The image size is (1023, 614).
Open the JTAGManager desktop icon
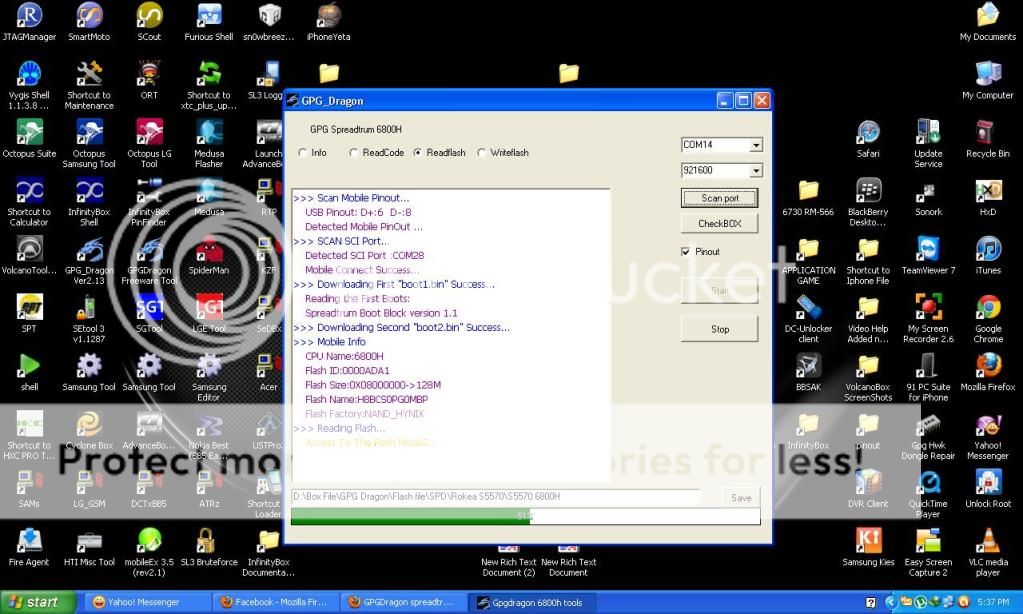pos(29,17)
